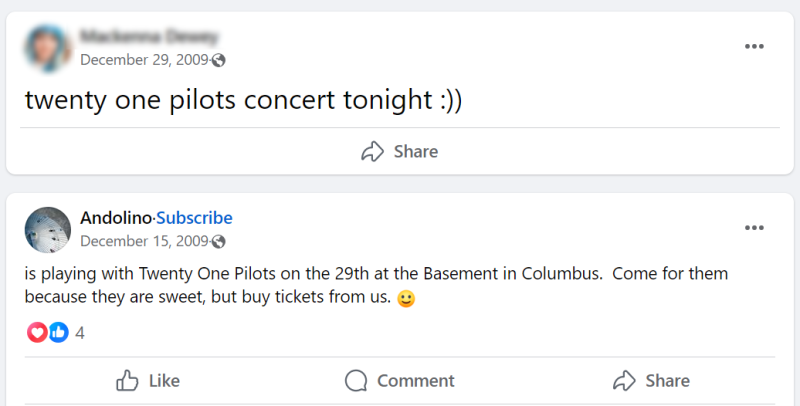Click the thumbs-up icon beside Like
Screen dimensions: 800x406
point(127,380)
